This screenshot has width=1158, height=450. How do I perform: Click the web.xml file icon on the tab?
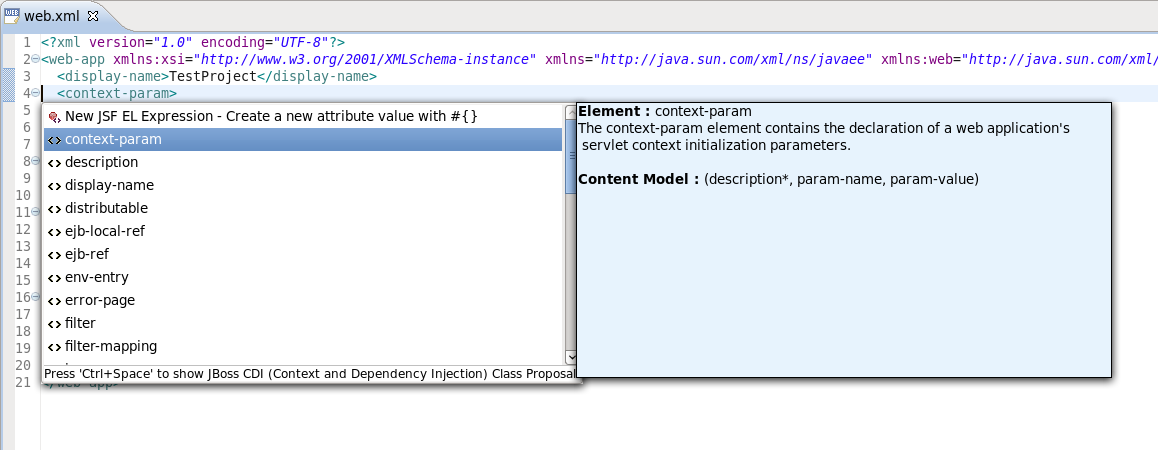(13, 15)
